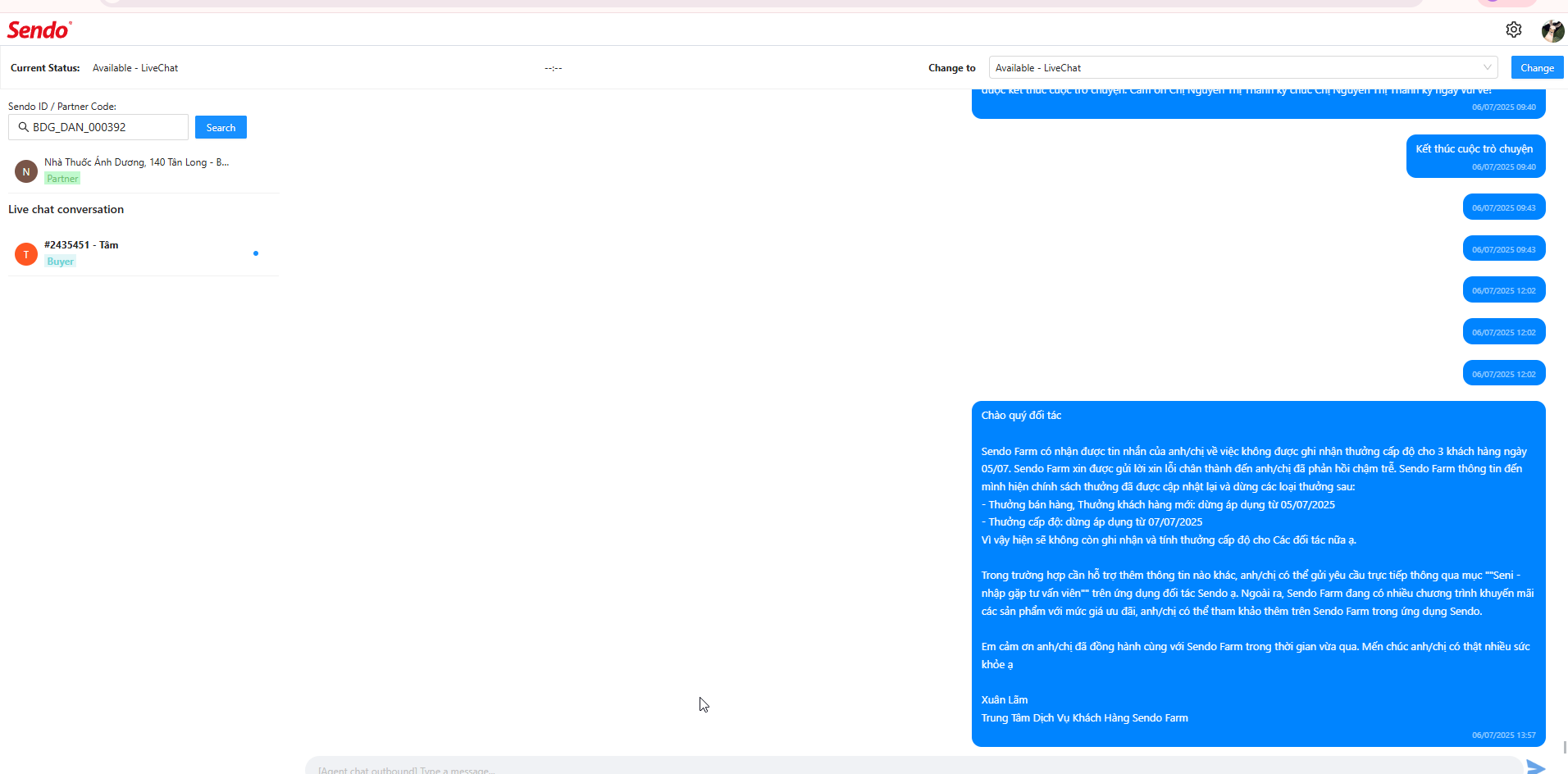1568x774 pixels.
Task: Expand status list using the chevron arrow
Action: [x=1487, y=67]
